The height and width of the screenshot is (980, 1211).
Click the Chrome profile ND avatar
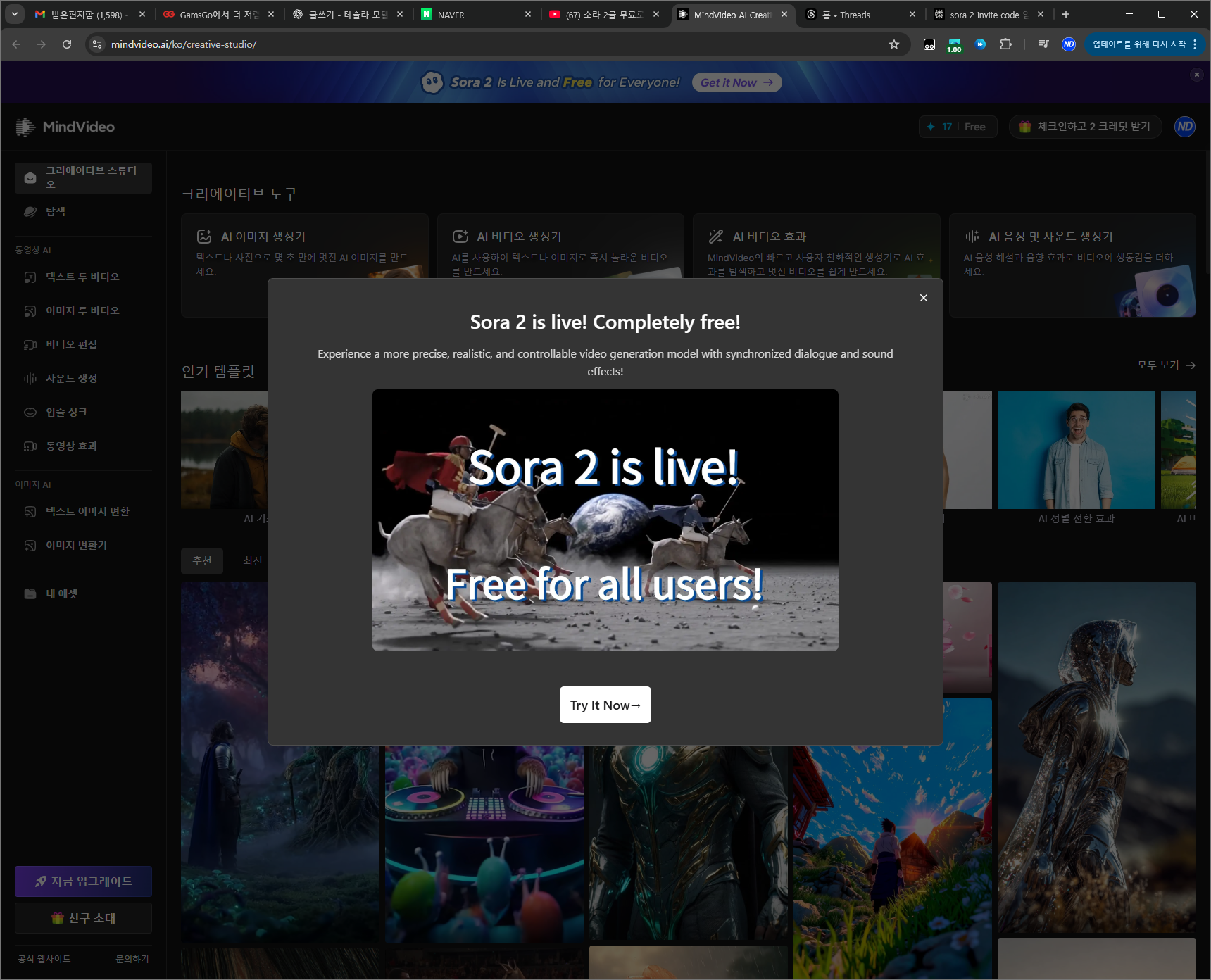tap(1069, 44)
